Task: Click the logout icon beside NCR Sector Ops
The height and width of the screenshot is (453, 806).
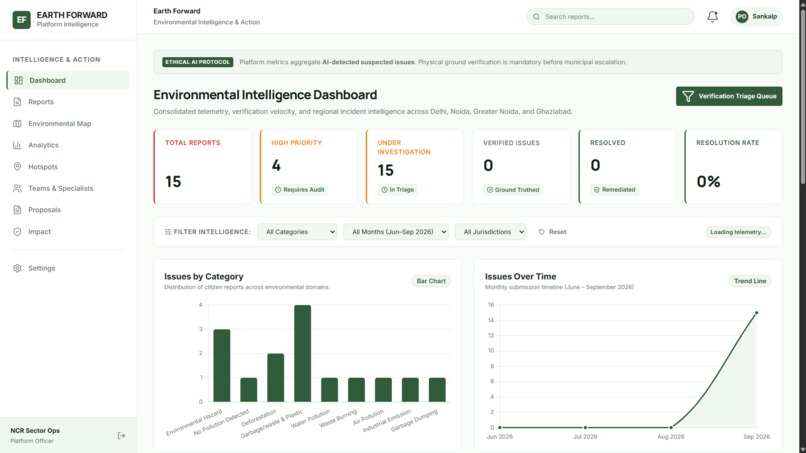Action: click(x=121, y=436)
